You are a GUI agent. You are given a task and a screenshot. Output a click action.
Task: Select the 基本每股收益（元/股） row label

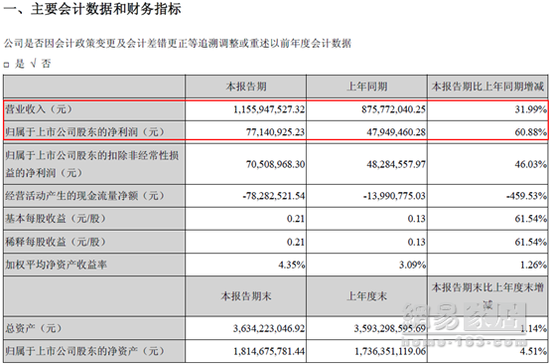click(x=55, y=218)
